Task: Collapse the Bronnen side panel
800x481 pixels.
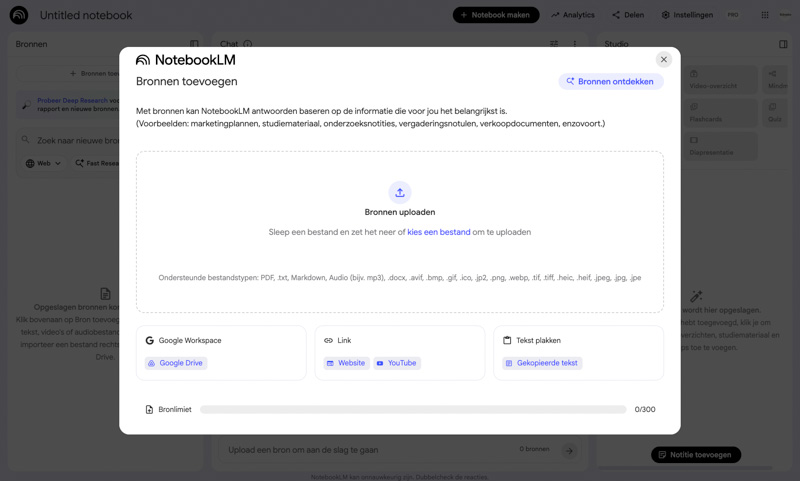Action: tap(194, 44)
